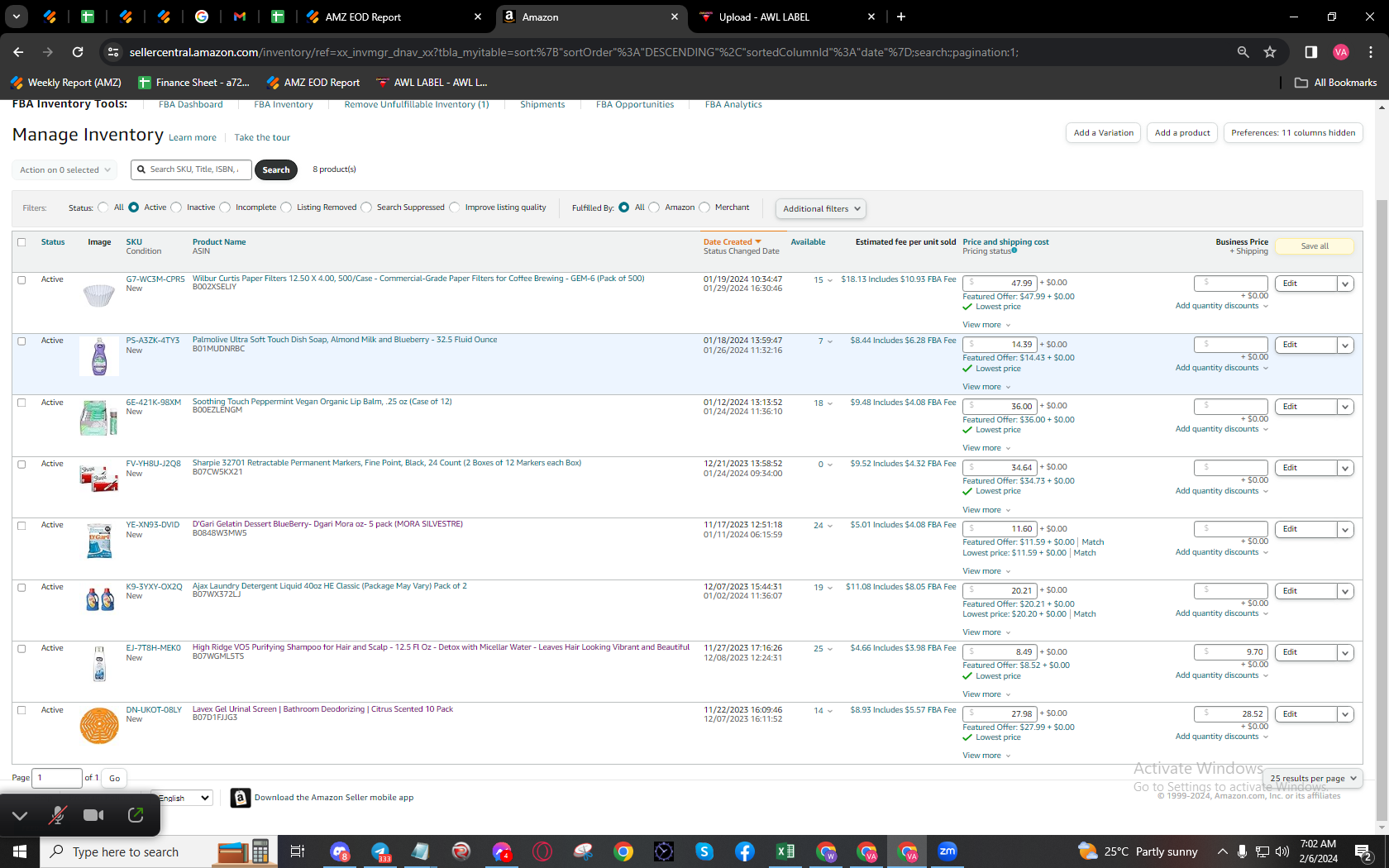The height and width of the screenshot is (868, 1389).
Task: Click the share screen icon in overlay
Action: [136, 815]
